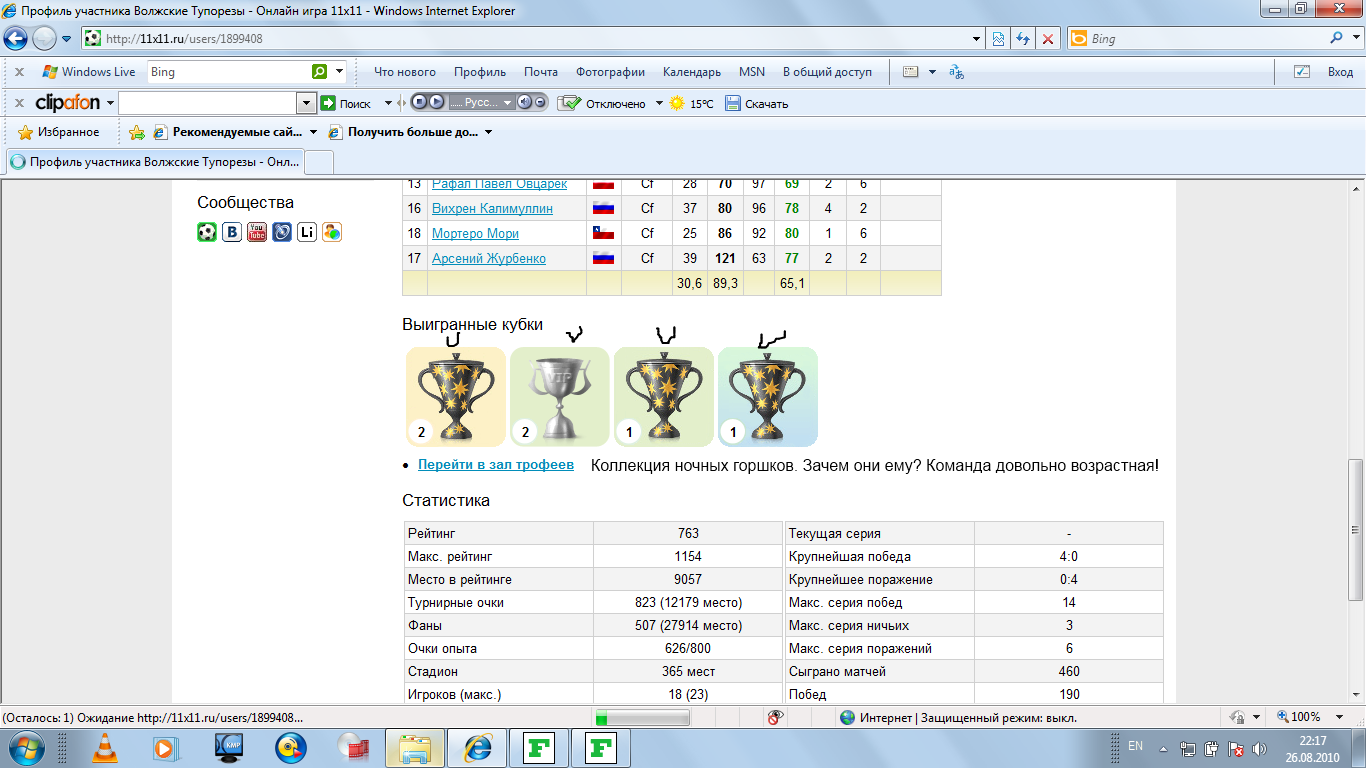The height and width of the screenshot is (768, 1366).
Task: Click the browser Refresh icon
Action: [1023, 39]
